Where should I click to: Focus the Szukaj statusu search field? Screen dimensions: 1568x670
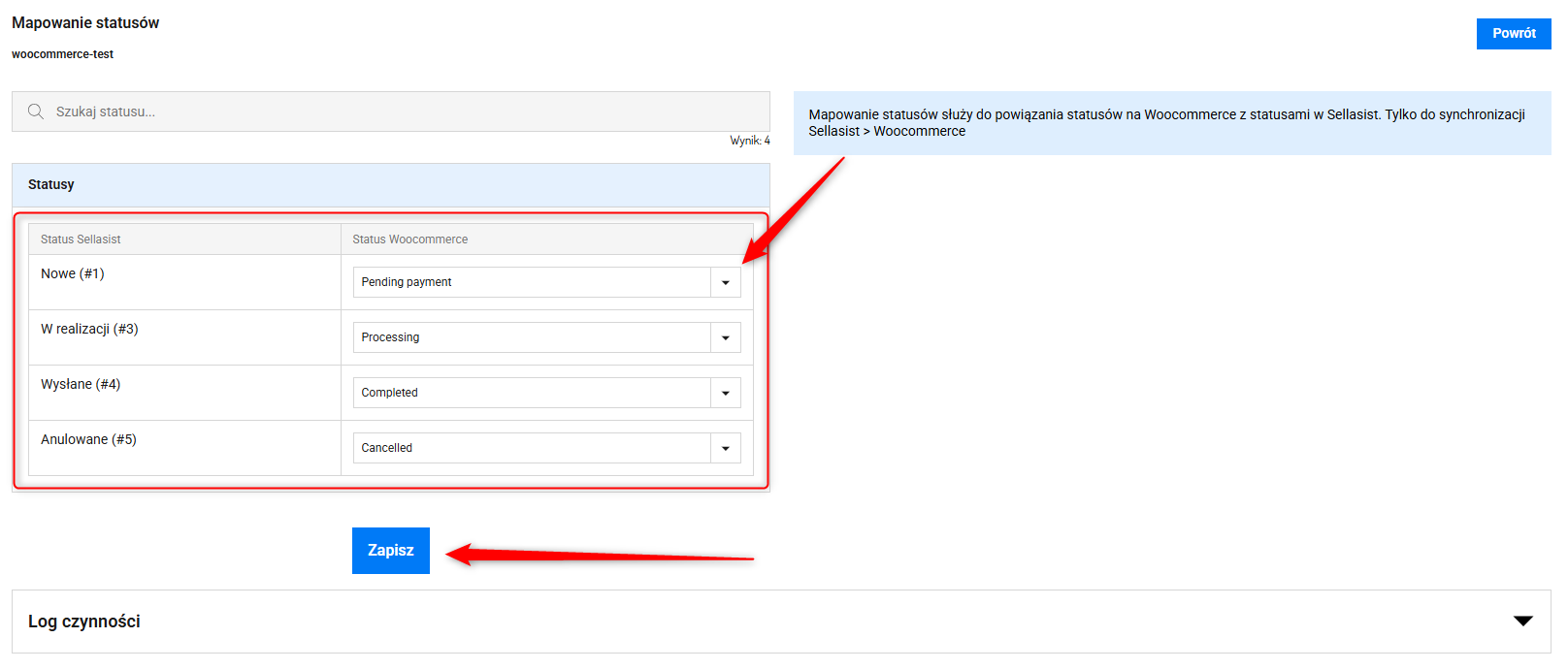[408, 112]
